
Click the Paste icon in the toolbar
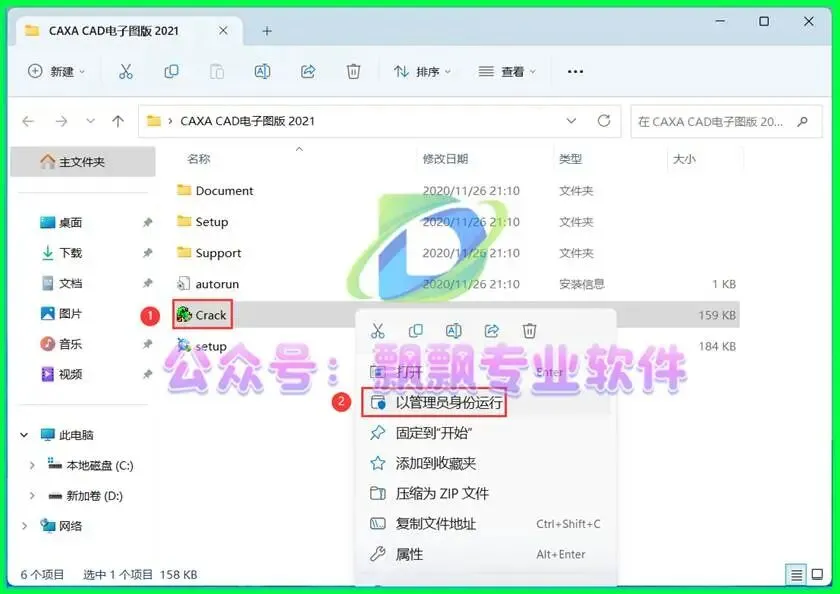click(x=217, y=71)
